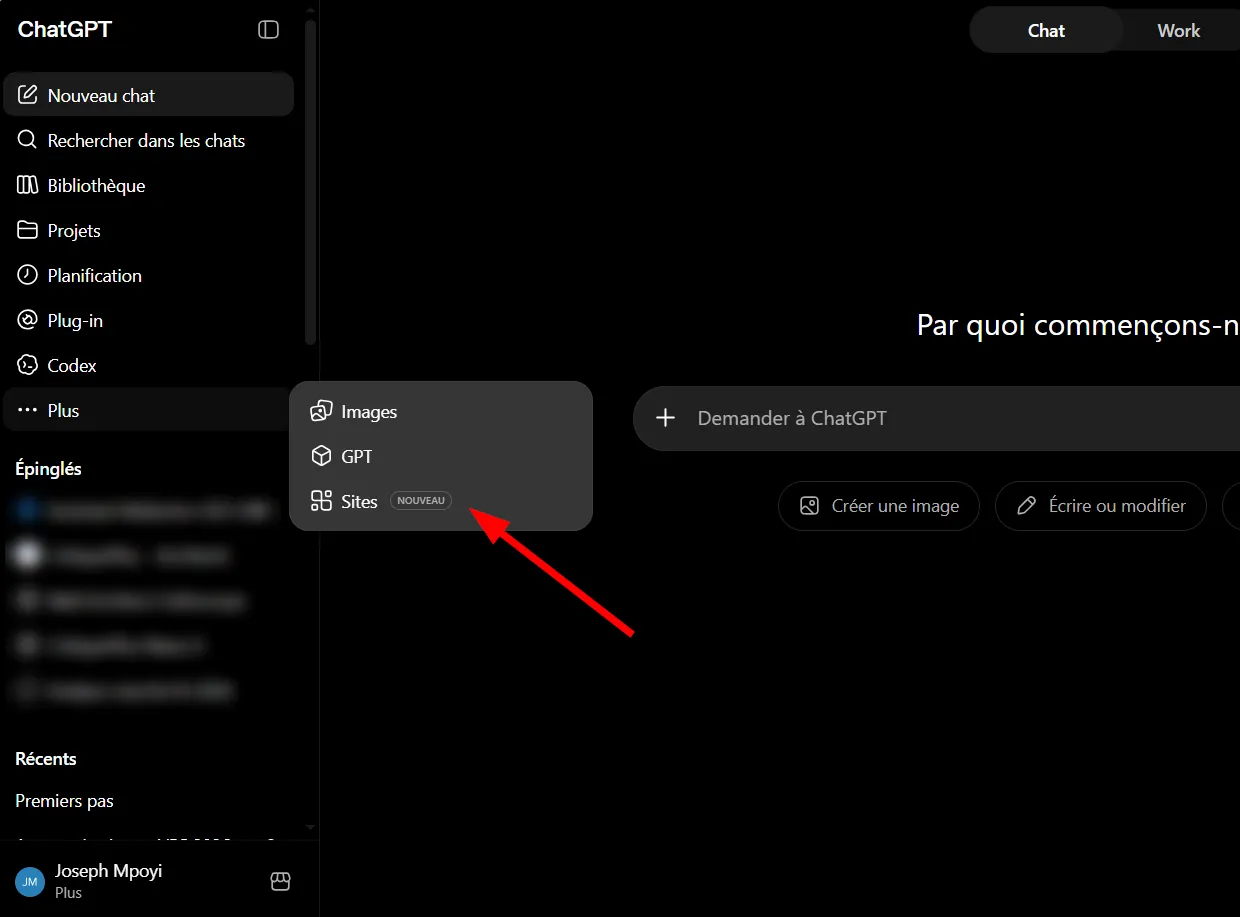
Task: Click the Créer une image button
Action: coord(879,506)
